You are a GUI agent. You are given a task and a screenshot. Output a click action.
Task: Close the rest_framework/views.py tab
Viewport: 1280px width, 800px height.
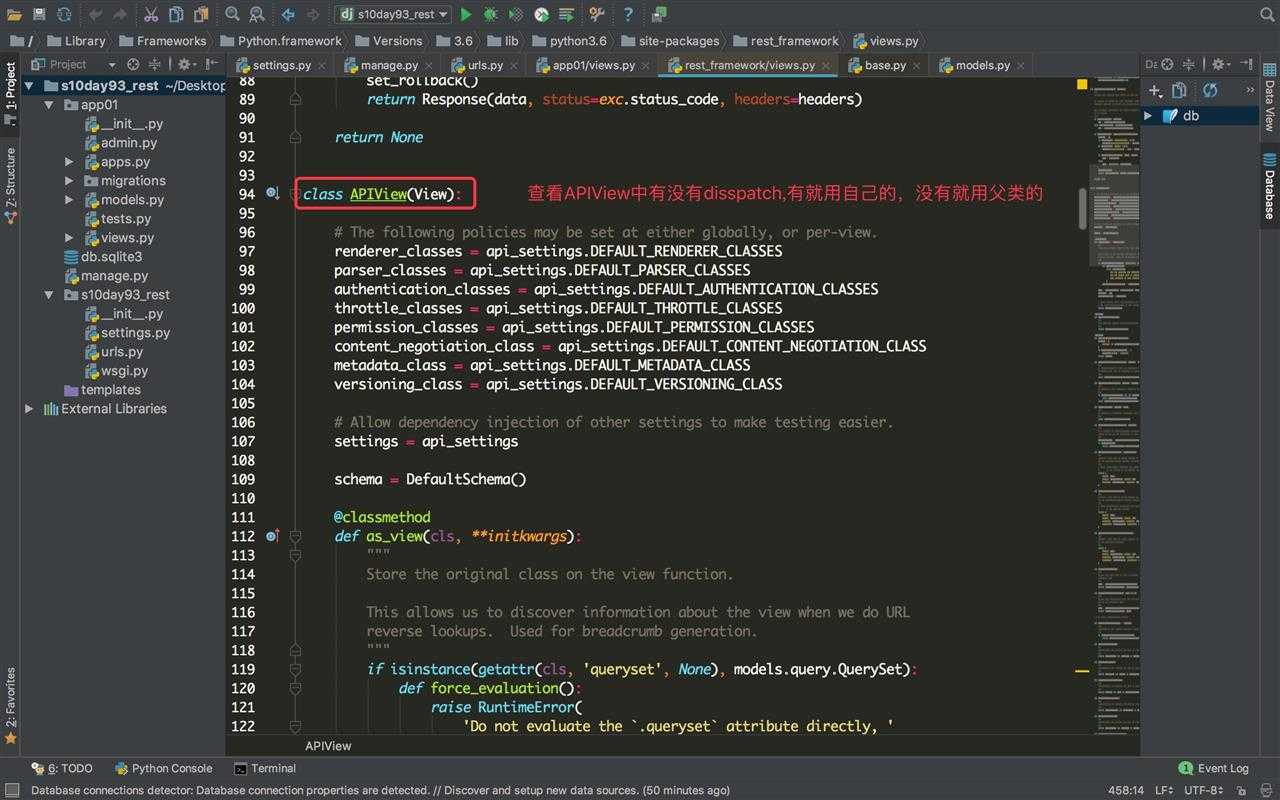[826, 66]
